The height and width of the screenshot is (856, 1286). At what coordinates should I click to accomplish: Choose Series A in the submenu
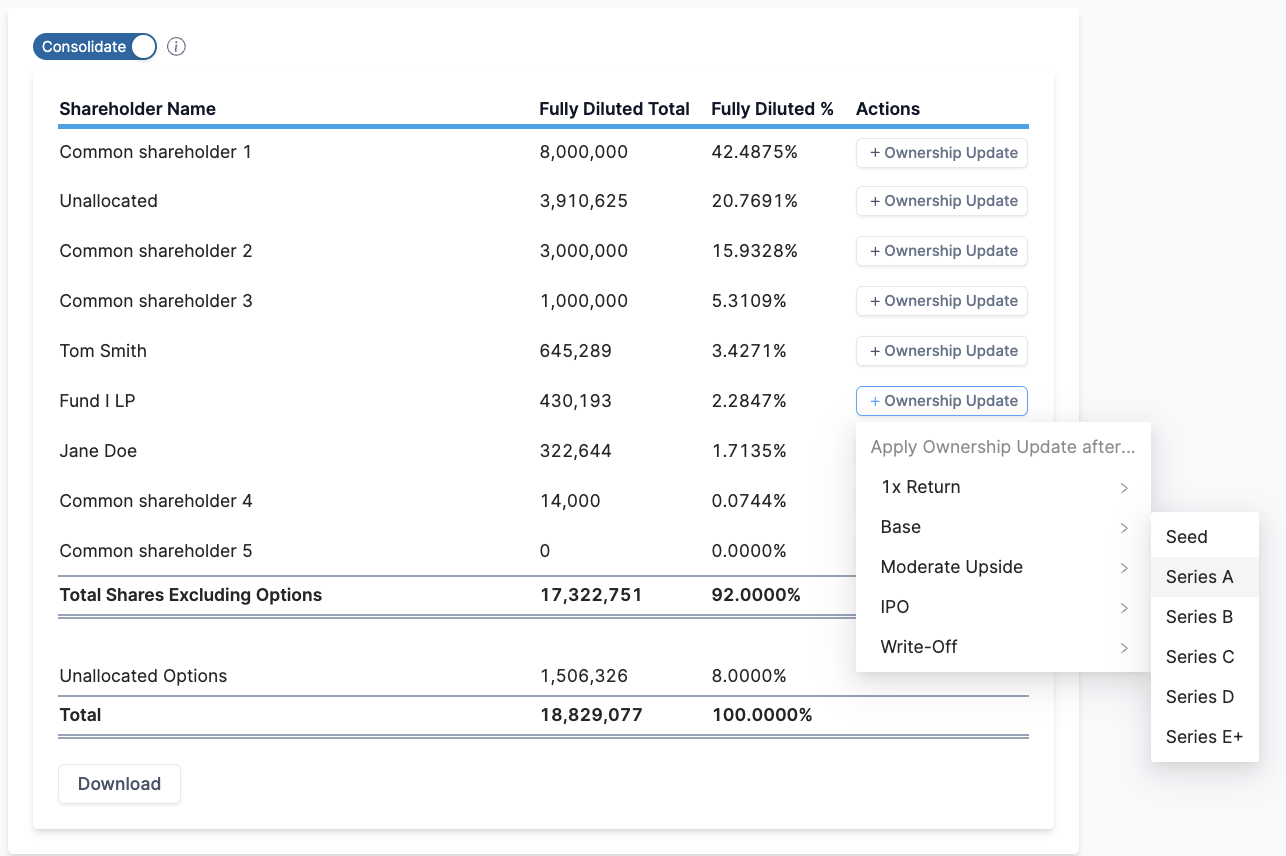[1199, 577]
